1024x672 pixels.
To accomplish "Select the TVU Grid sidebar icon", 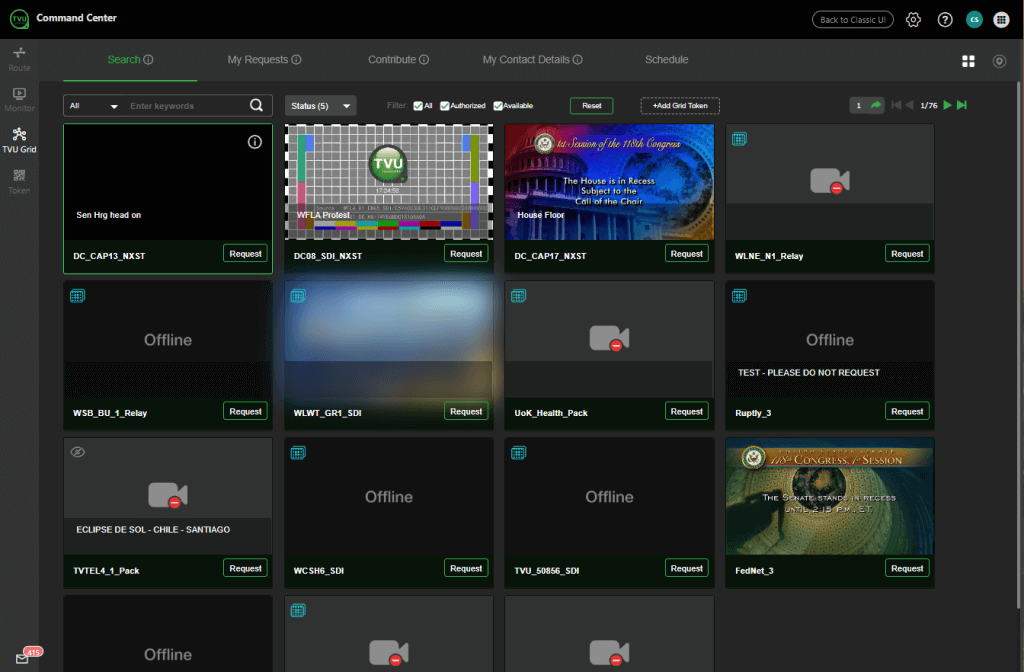I will coord(20,140).
